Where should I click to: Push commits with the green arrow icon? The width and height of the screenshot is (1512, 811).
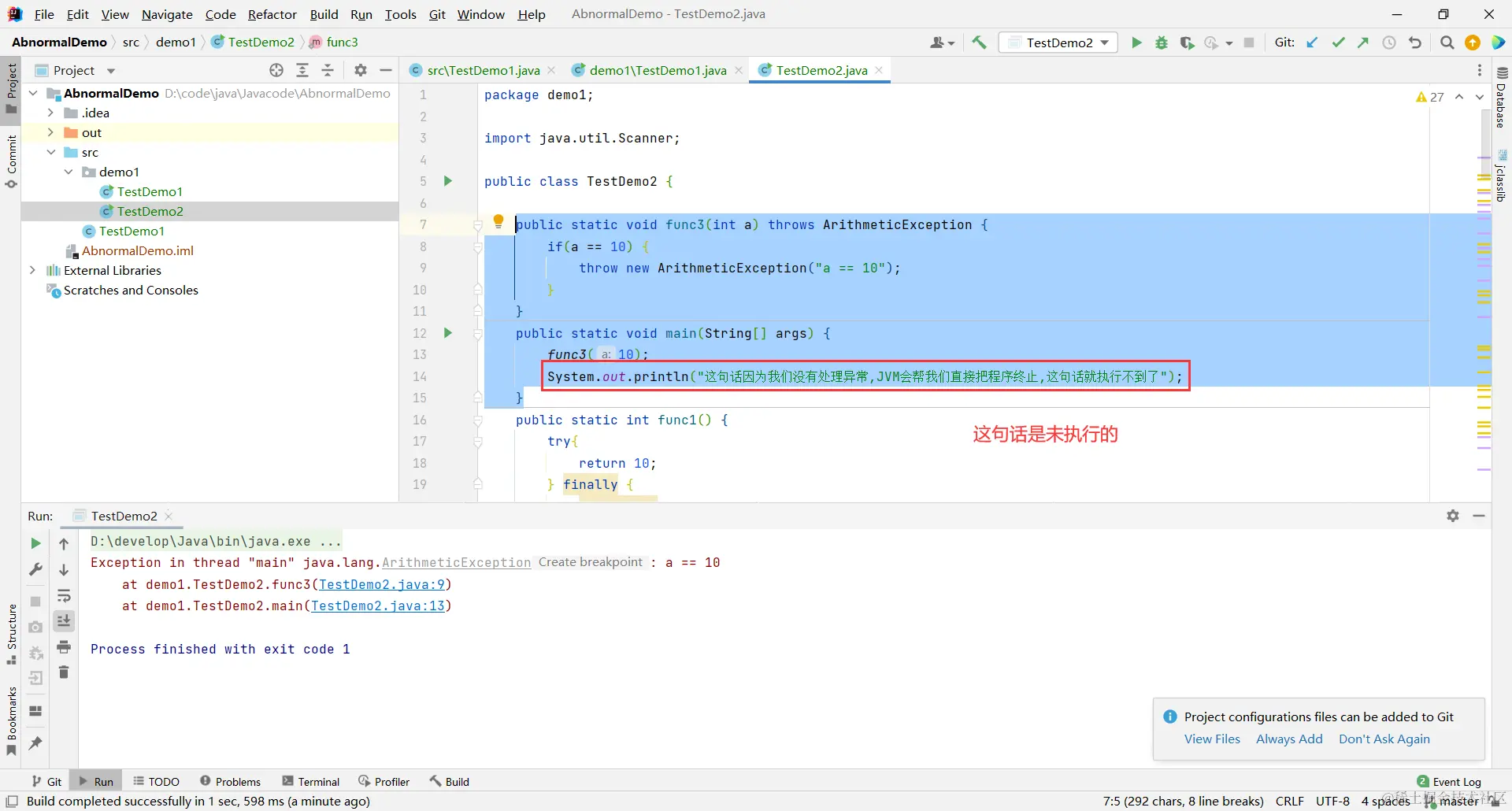(x=1363, y=43)
